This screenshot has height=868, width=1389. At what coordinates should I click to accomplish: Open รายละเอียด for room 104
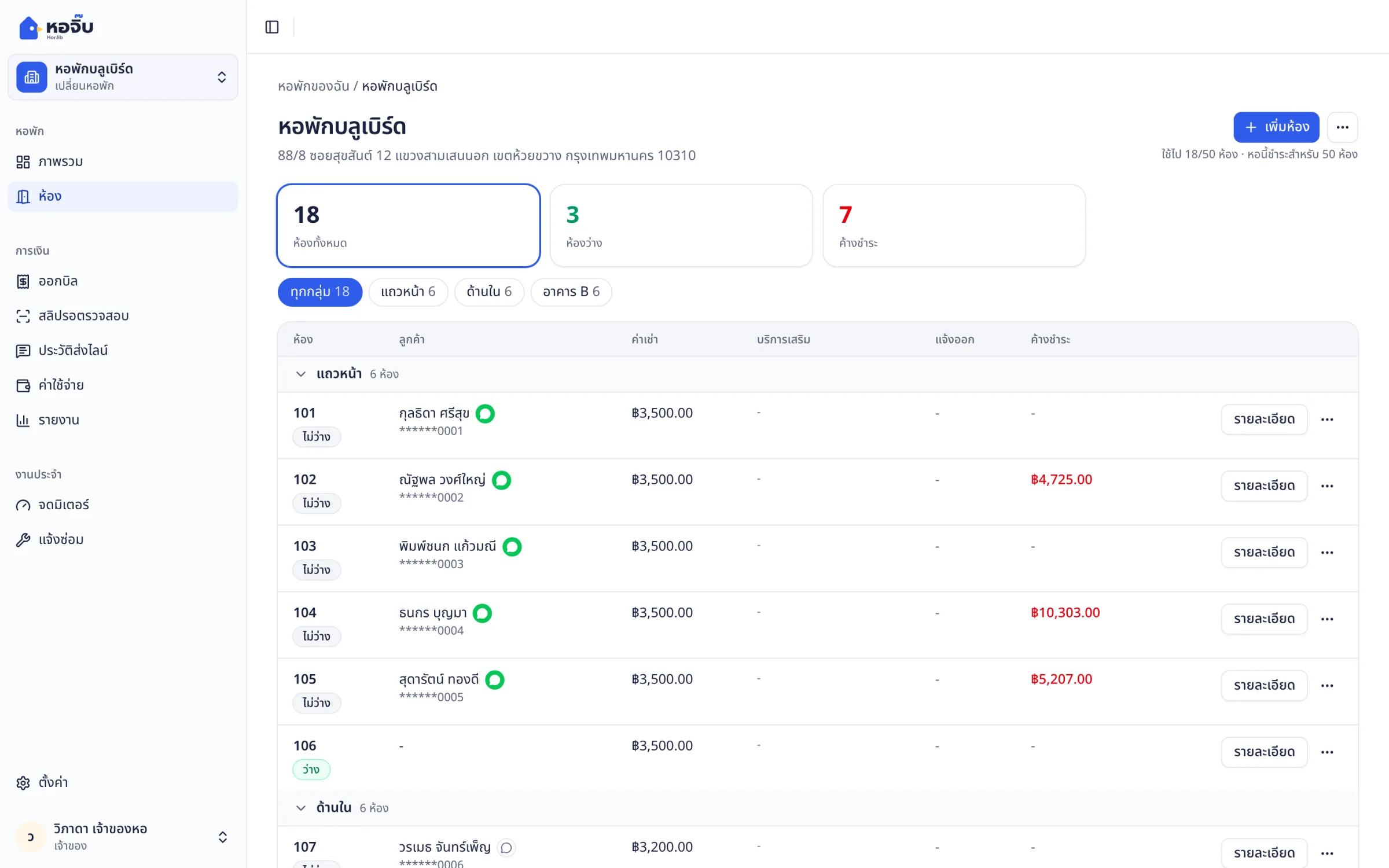click(x=1264, y=619)
